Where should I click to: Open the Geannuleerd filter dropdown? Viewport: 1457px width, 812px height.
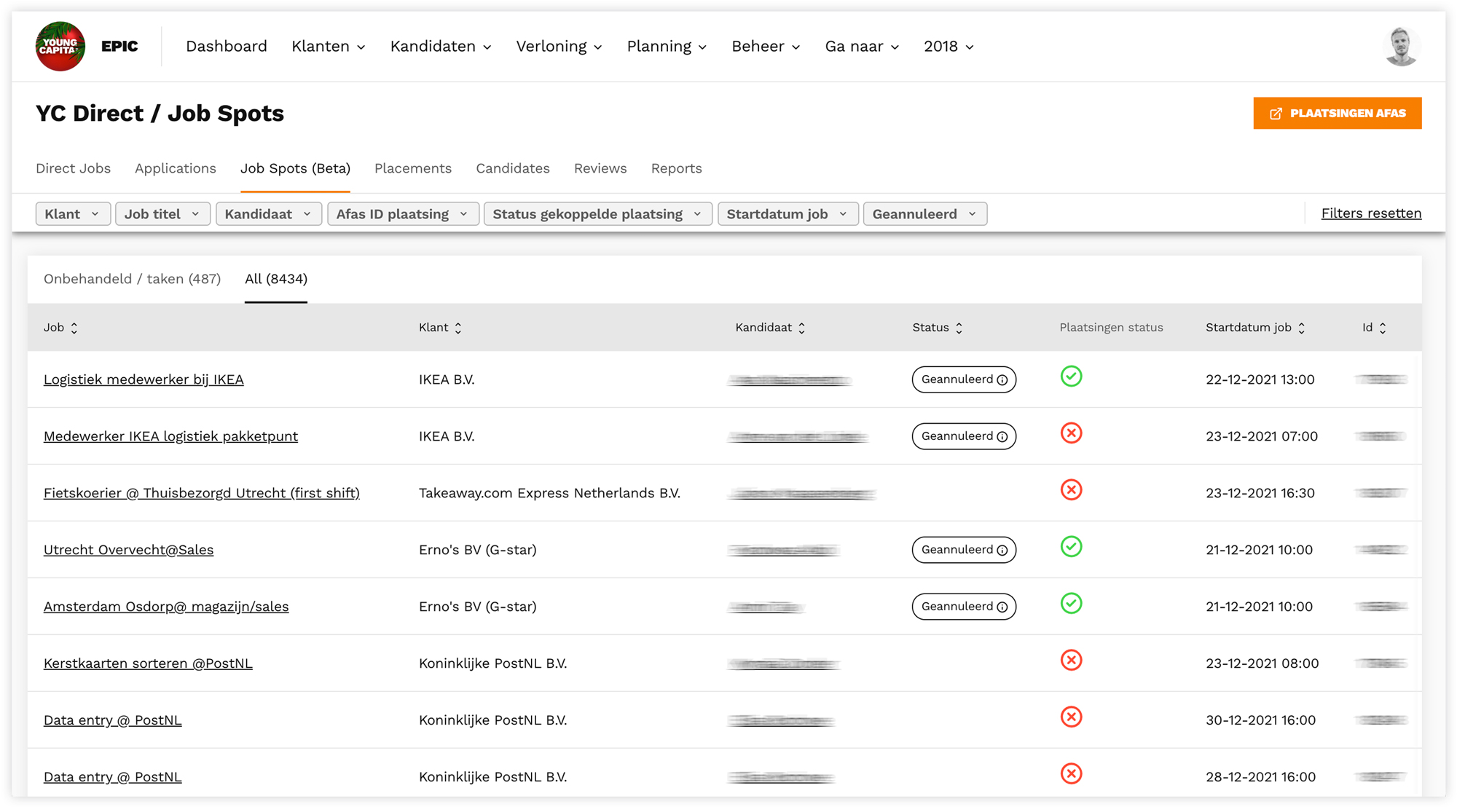pos(925,214)
